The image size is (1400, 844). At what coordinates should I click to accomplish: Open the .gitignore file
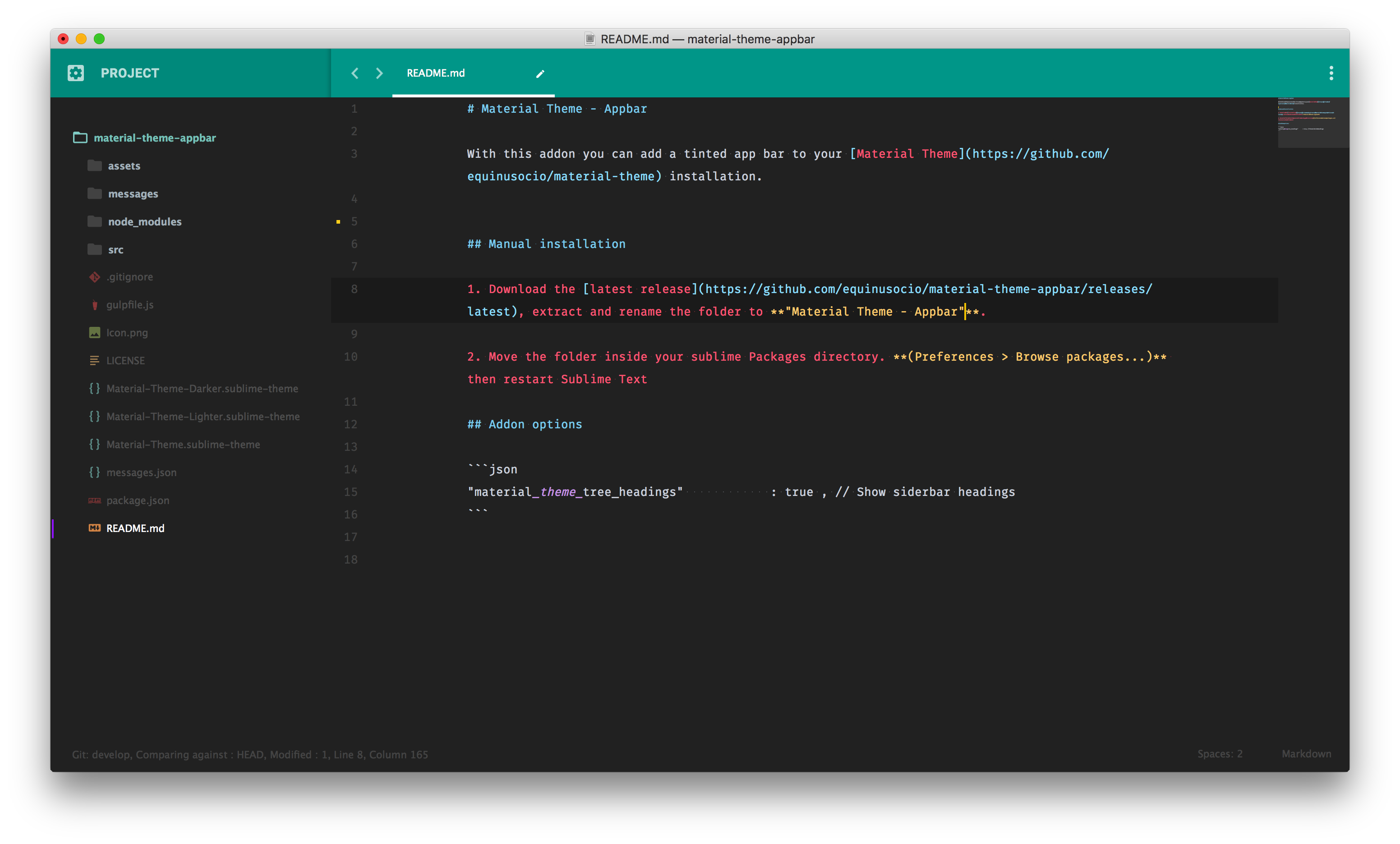(129, 277)
